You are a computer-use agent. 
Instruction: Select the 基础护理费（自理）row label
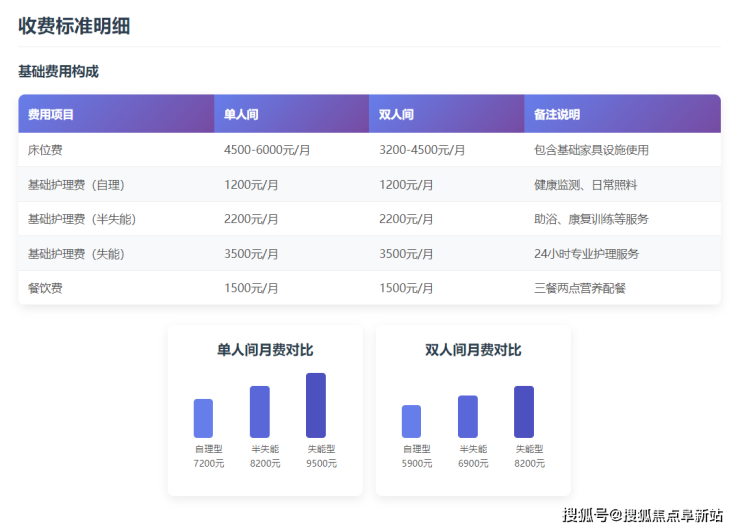pyautogui.click(x=76, y=185)
